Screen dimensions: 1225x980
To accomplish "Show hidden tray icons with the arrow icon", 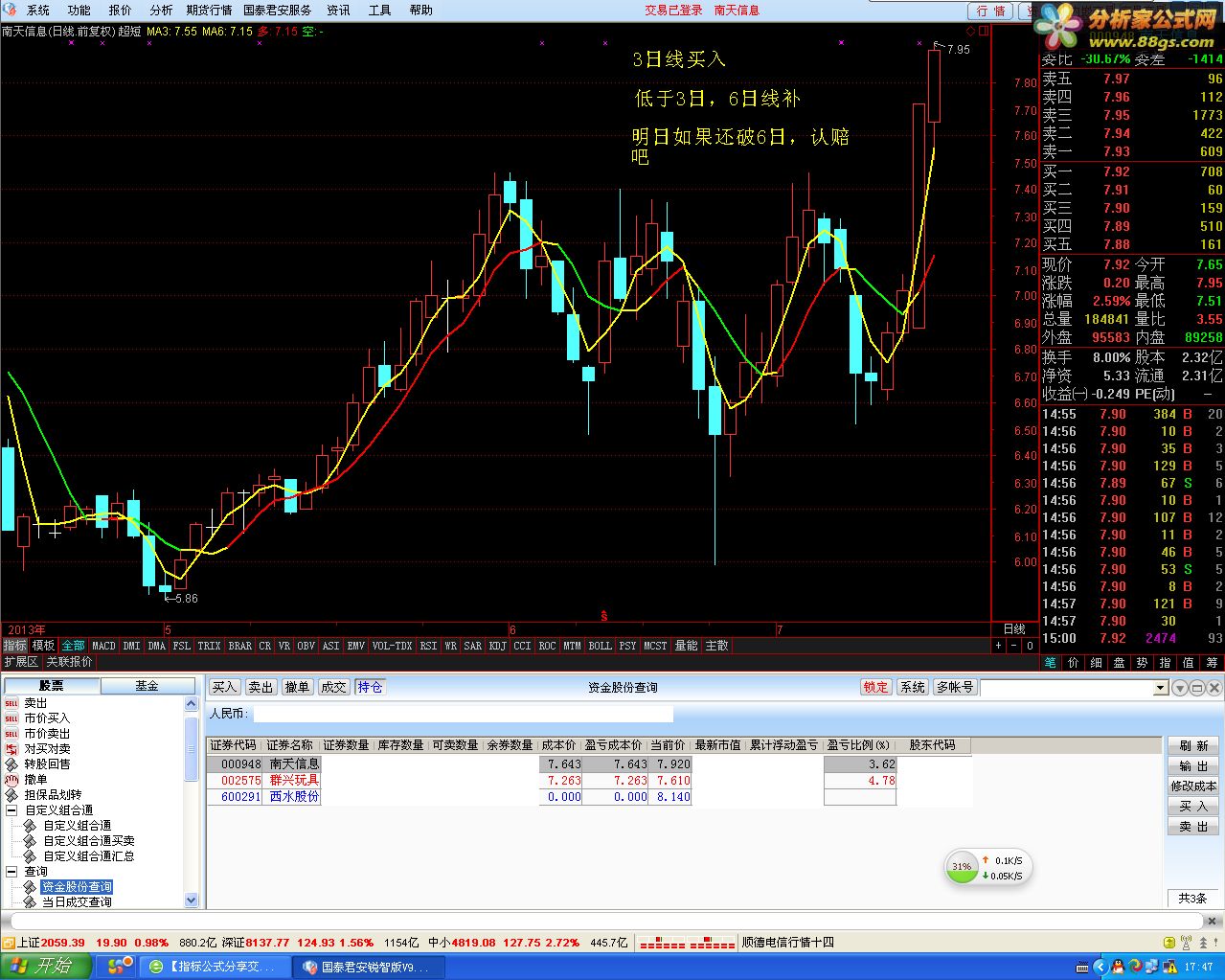I will click(1101, 967).
